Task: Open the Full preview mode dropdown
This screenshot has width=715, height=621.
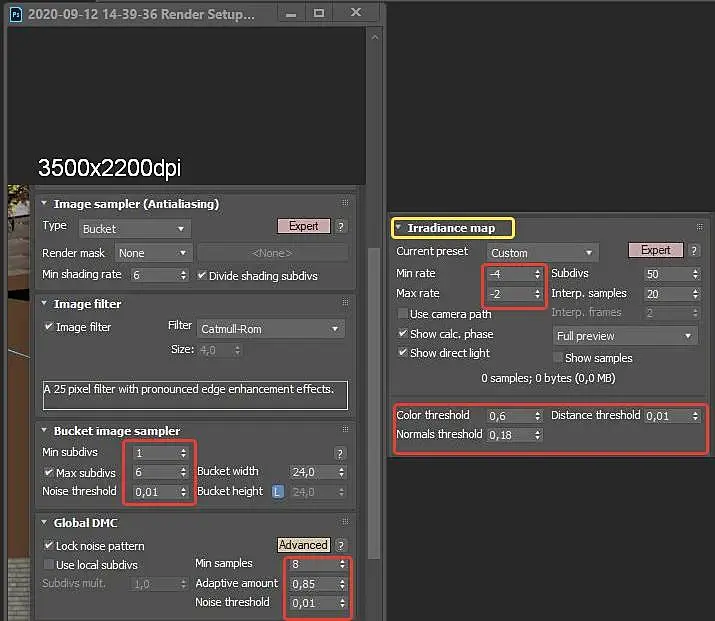Action: pos(625,336)
